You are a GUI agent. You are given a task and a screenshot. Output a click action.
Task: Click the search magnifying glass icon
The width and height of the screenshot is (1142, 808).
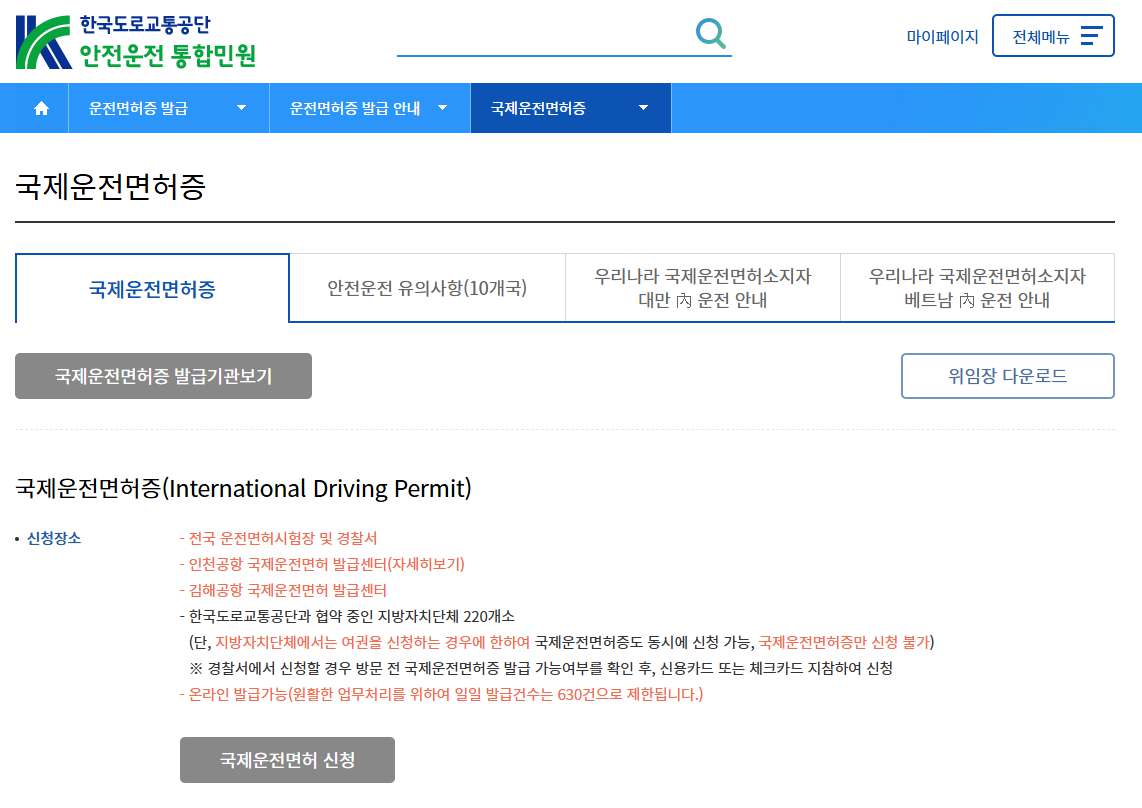pos(711,32)
